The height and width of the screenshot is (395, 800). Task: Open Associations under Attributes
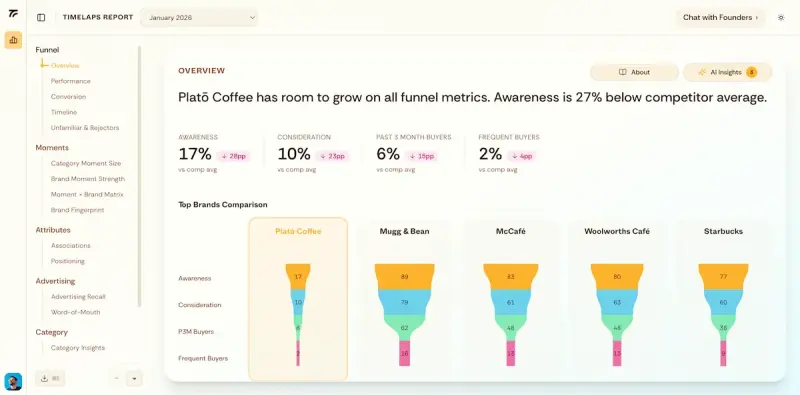pos(70,245)
